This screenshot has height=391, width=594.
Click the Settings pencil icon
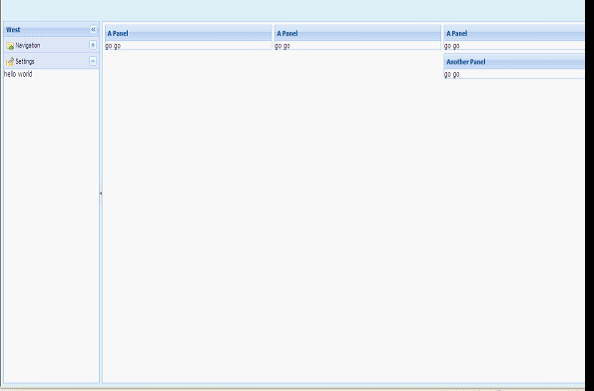click(x=10, y=61)
